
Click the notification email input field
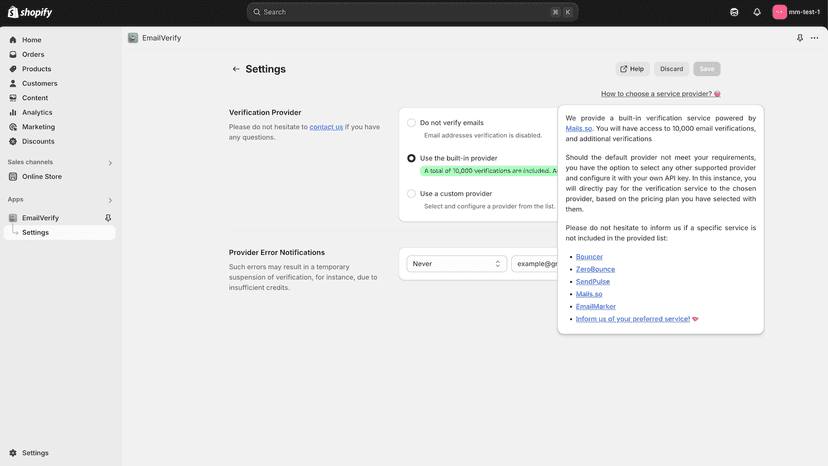click(534, 264)
